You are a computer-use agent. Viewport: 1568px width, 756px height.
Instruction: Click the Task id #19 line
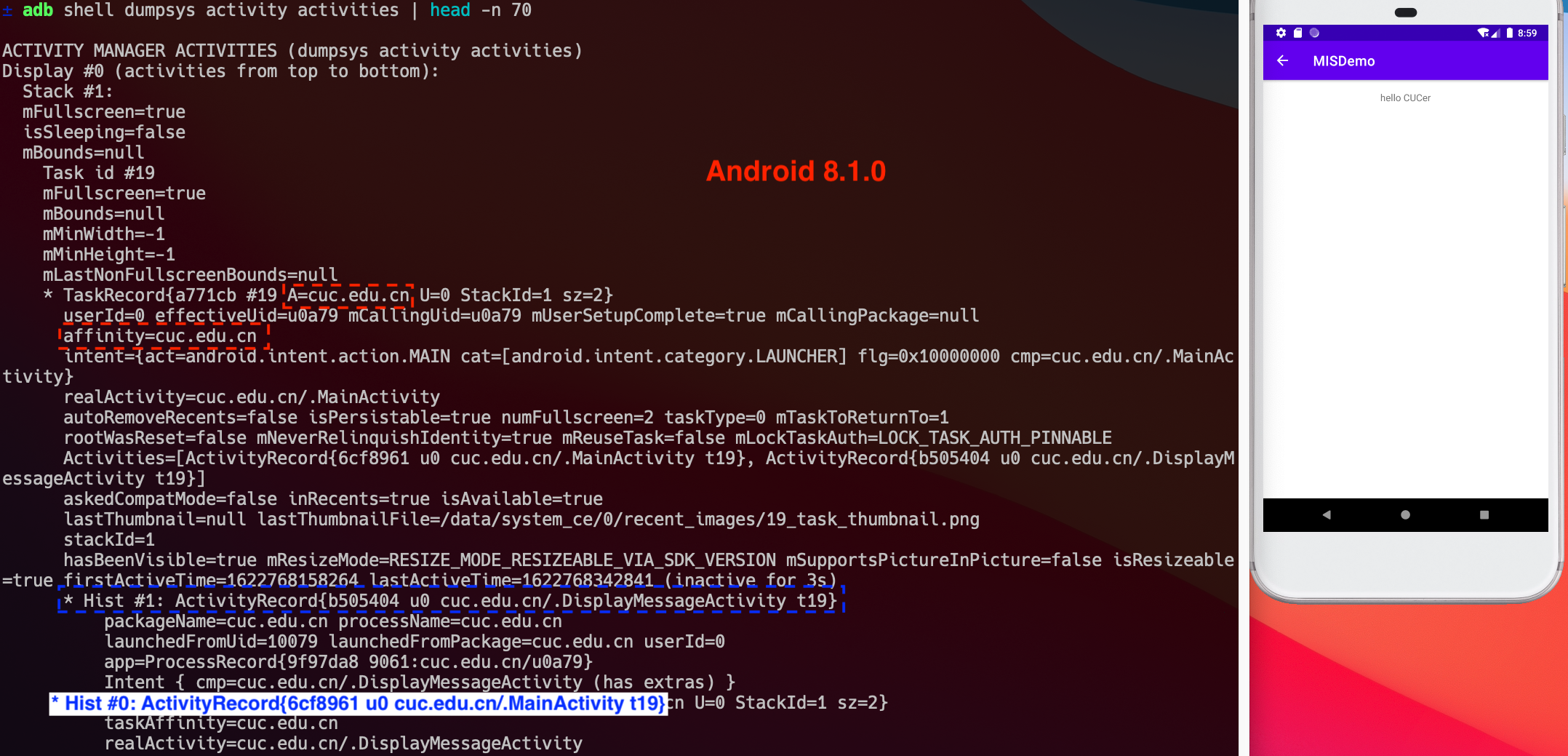98,173
